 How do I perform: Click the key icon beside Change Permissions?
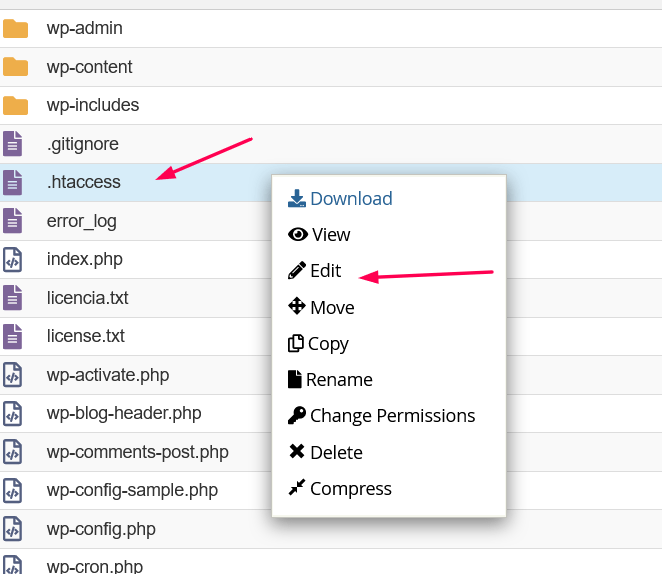tap(297, 415)
